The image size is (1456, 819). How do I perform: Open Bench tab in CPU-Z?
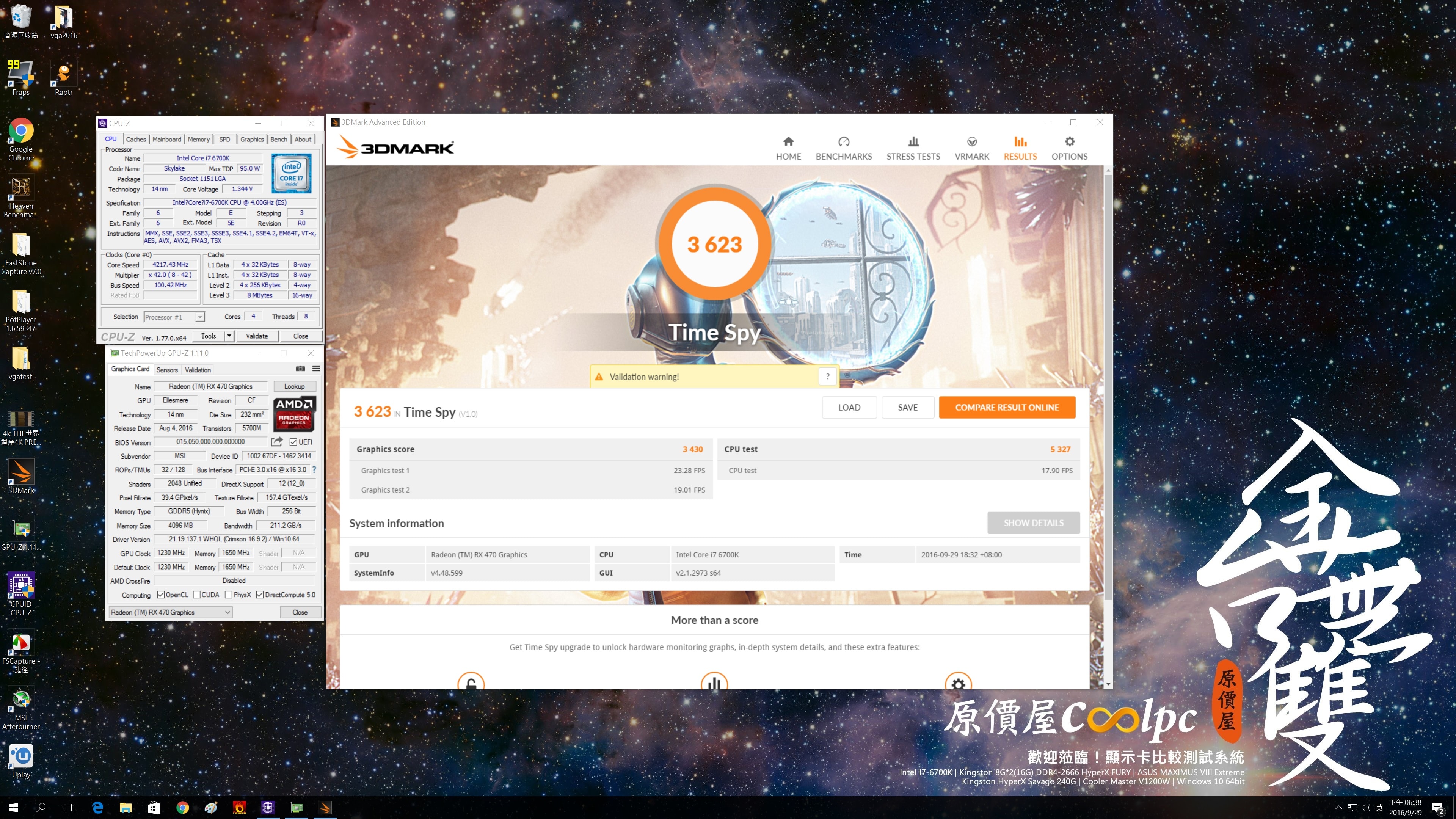[x=279, y=139]
